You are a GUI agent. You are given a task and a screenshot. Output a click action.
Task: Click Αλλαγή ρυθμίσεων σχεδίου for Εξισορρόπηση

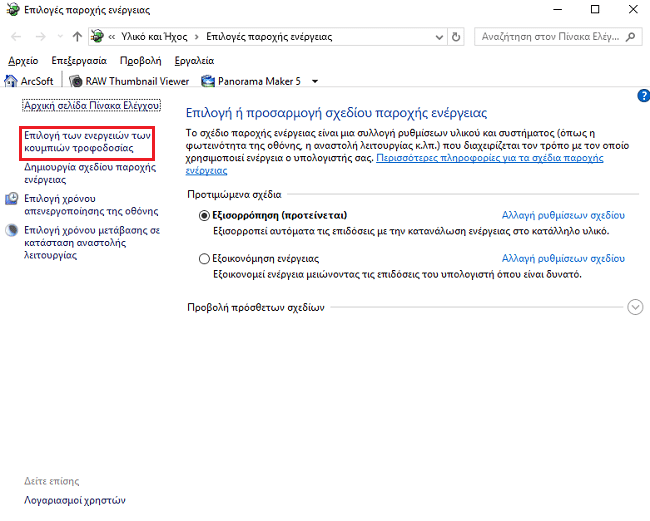[562, 215]
